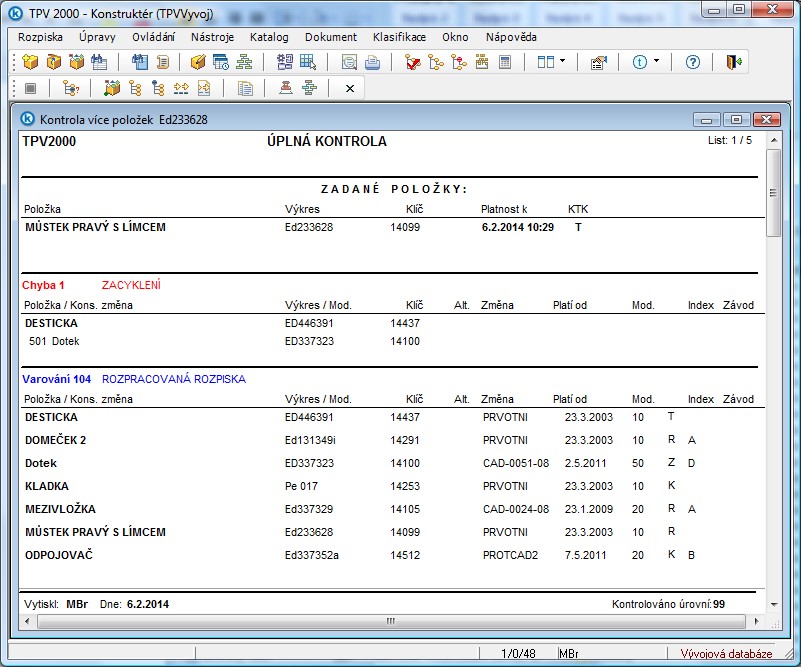Open the two-column layout dropdown arrow
Image resolution: width=801 pixels, height=667 pixels.
click(562, 61)
